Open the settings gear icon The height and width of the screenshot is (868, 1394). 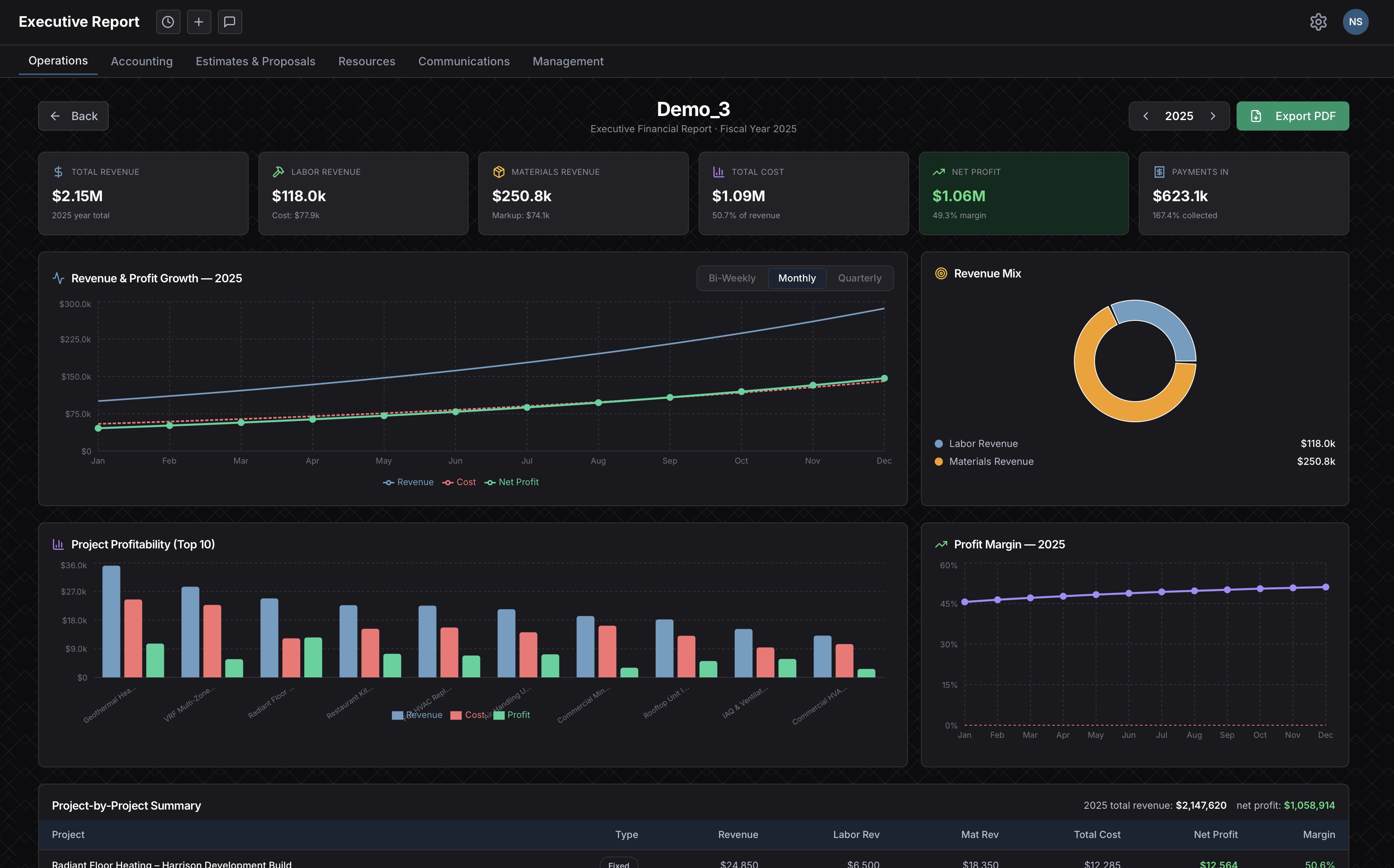(x=1318, y=22)
